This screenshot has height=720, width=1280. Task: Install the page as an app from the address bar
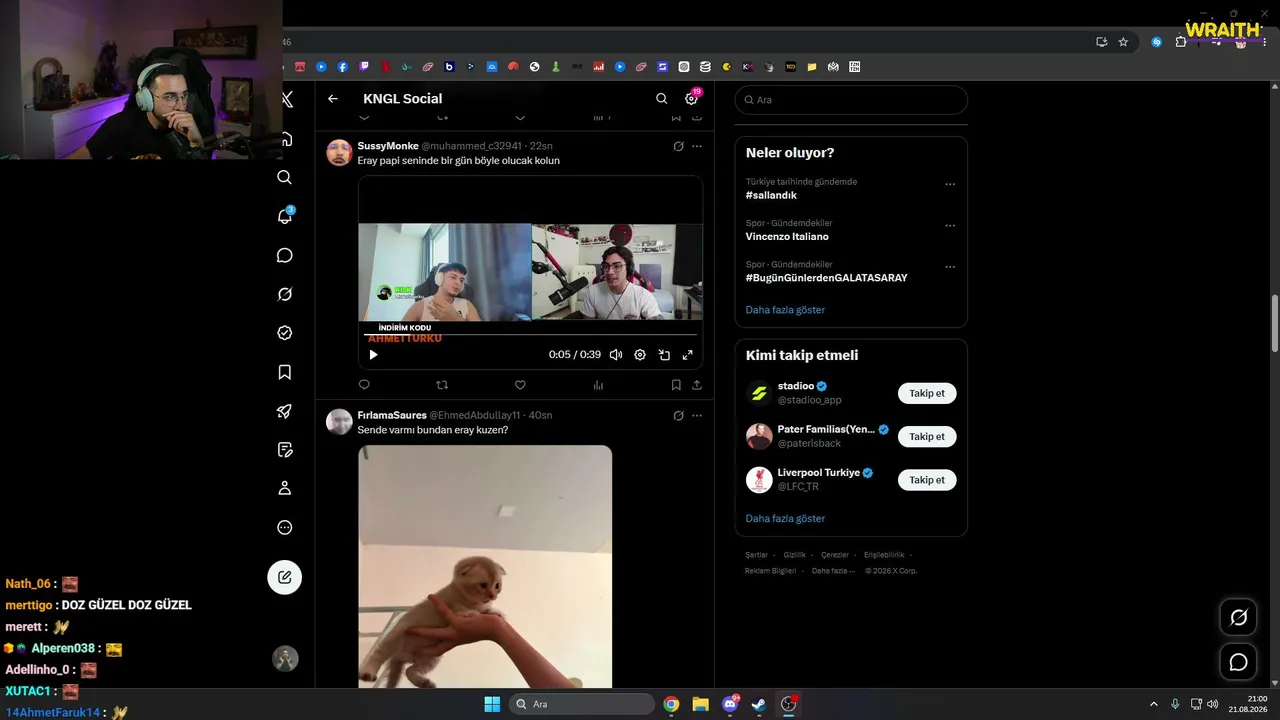(x=1101, y=42)
